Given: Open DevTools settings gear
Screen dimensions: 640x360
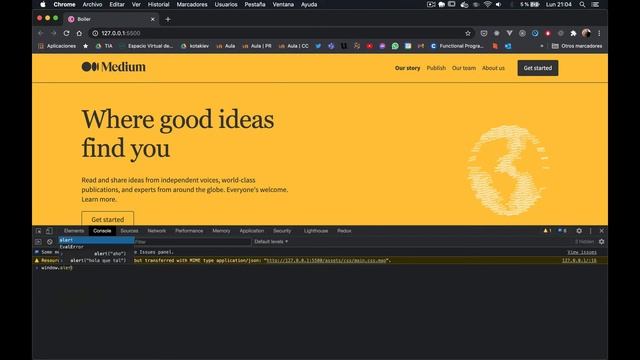Looking at the screenshot, I should (579, 231).
